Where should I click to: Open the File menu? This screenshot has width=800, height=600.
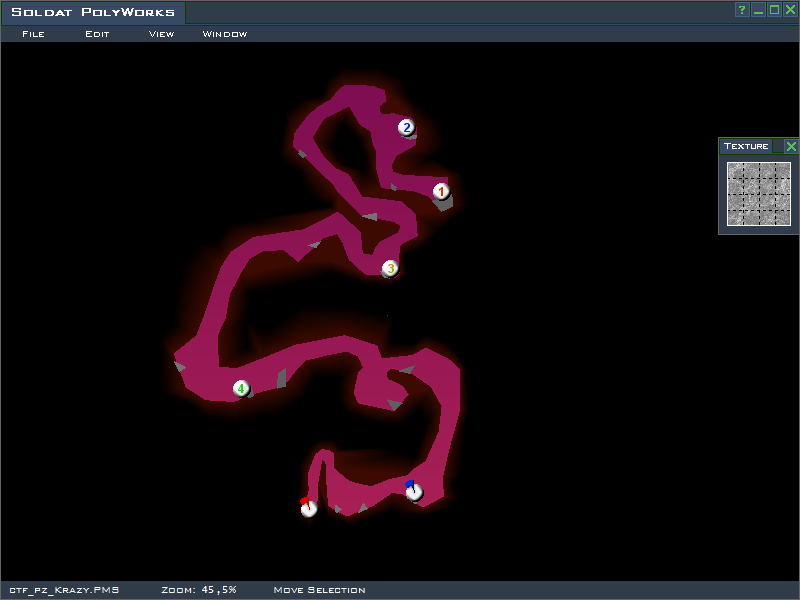(x=33, y=34)
